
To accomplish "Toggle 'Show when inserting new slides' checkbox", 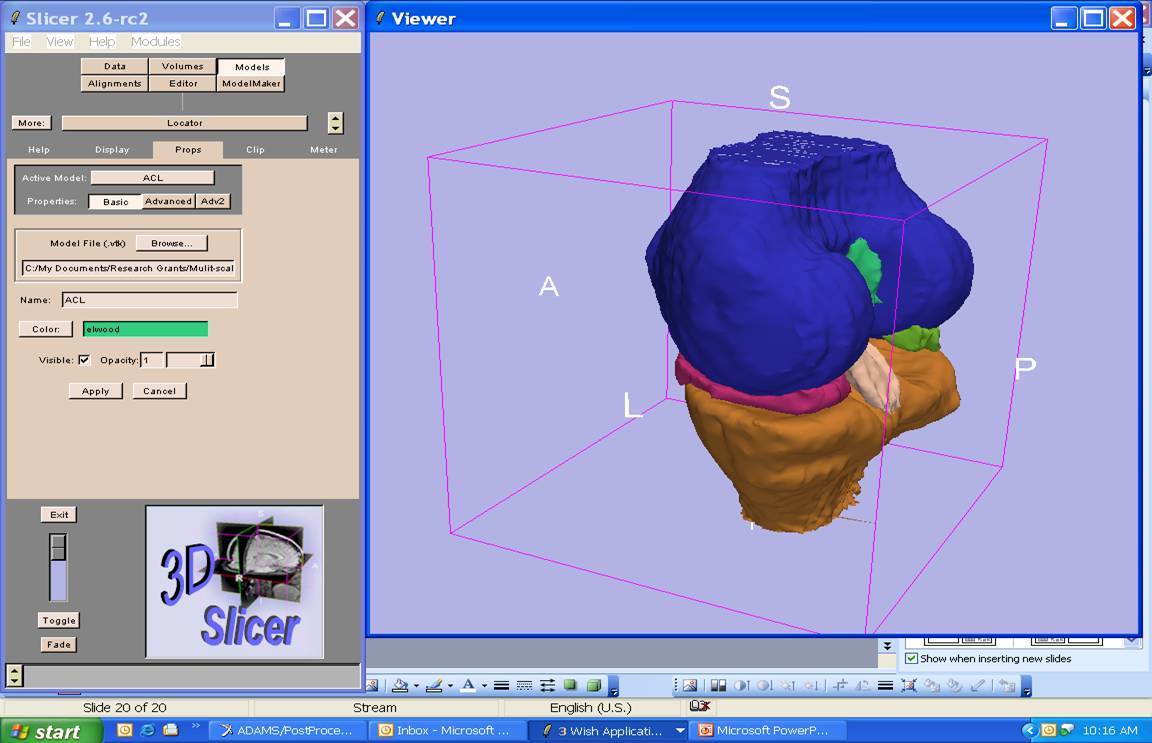I will pyautogui.click(x=911, y=659).
